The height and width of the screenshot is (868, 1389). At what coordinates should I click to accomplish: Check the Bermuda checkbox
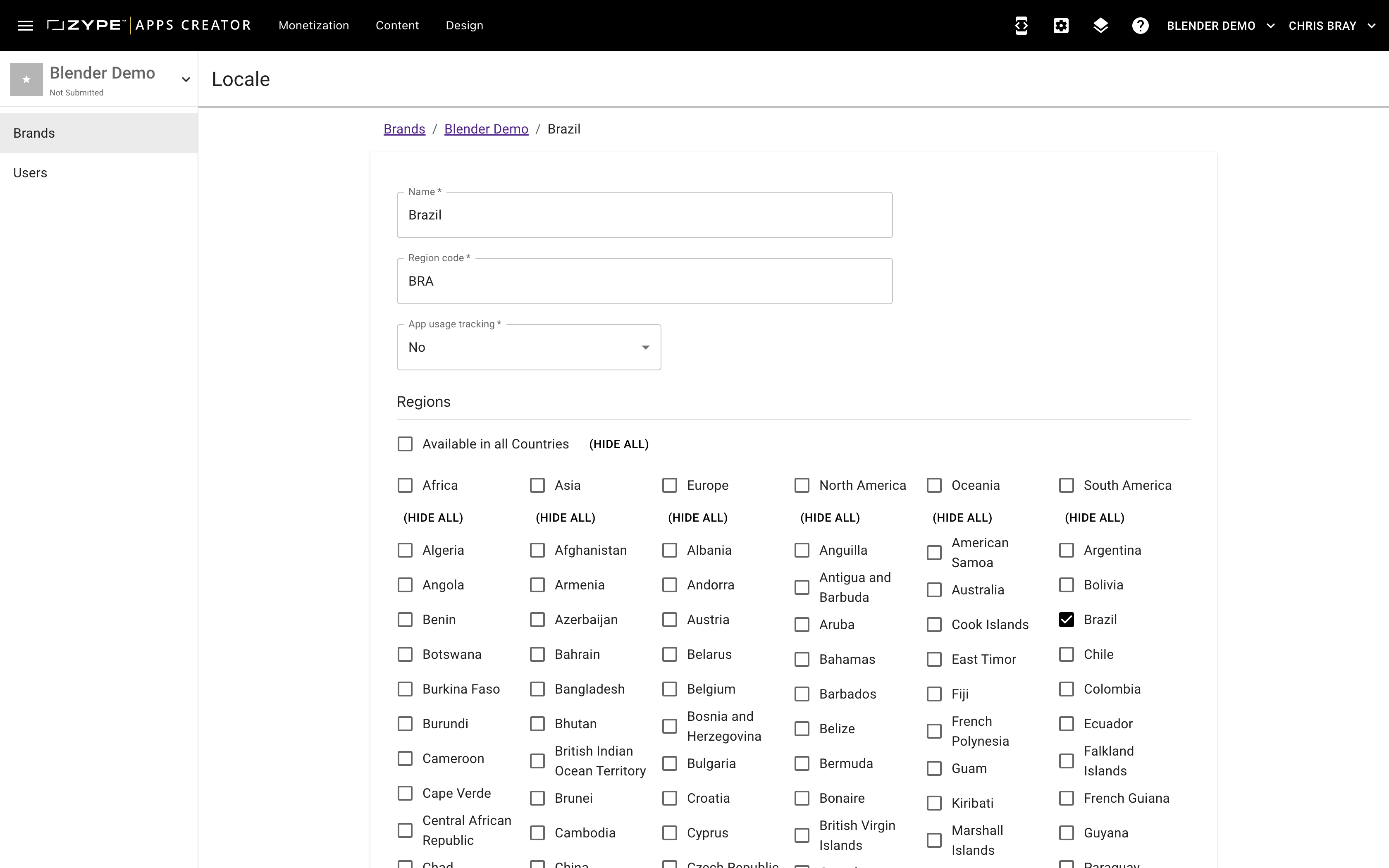[802, 763]
